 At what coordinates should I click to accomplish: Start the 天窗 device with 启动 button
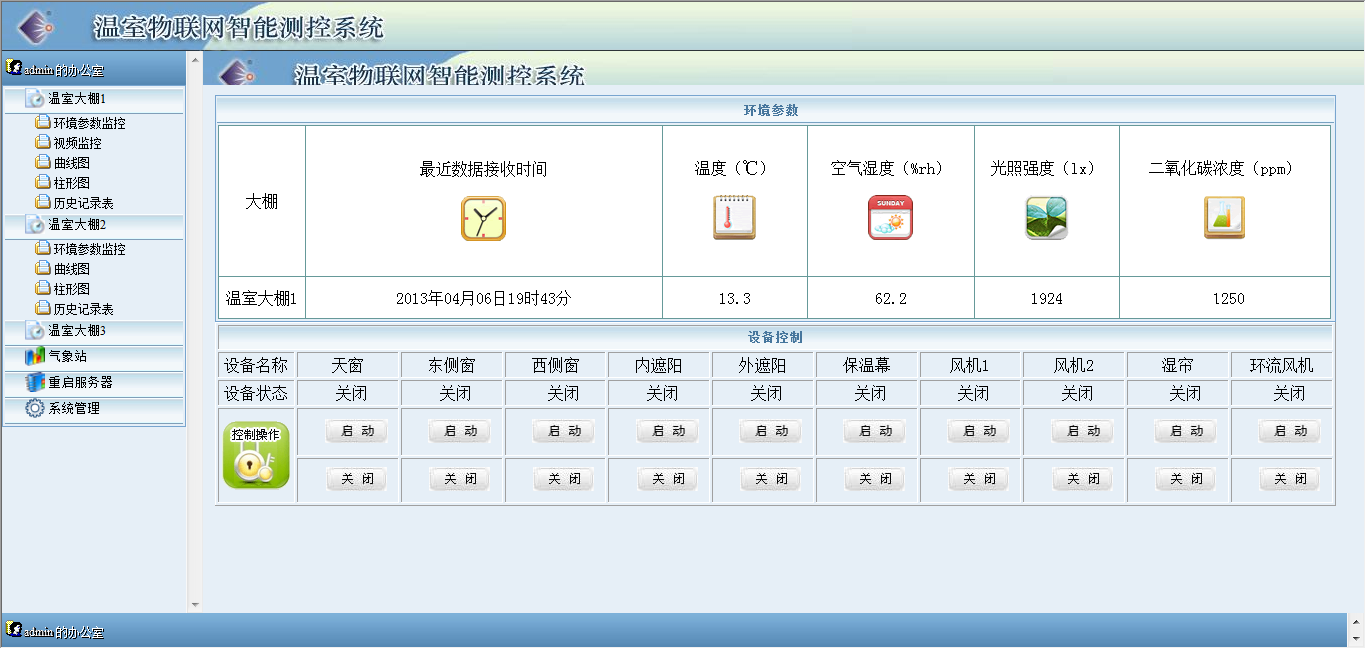tap(357, 431)
